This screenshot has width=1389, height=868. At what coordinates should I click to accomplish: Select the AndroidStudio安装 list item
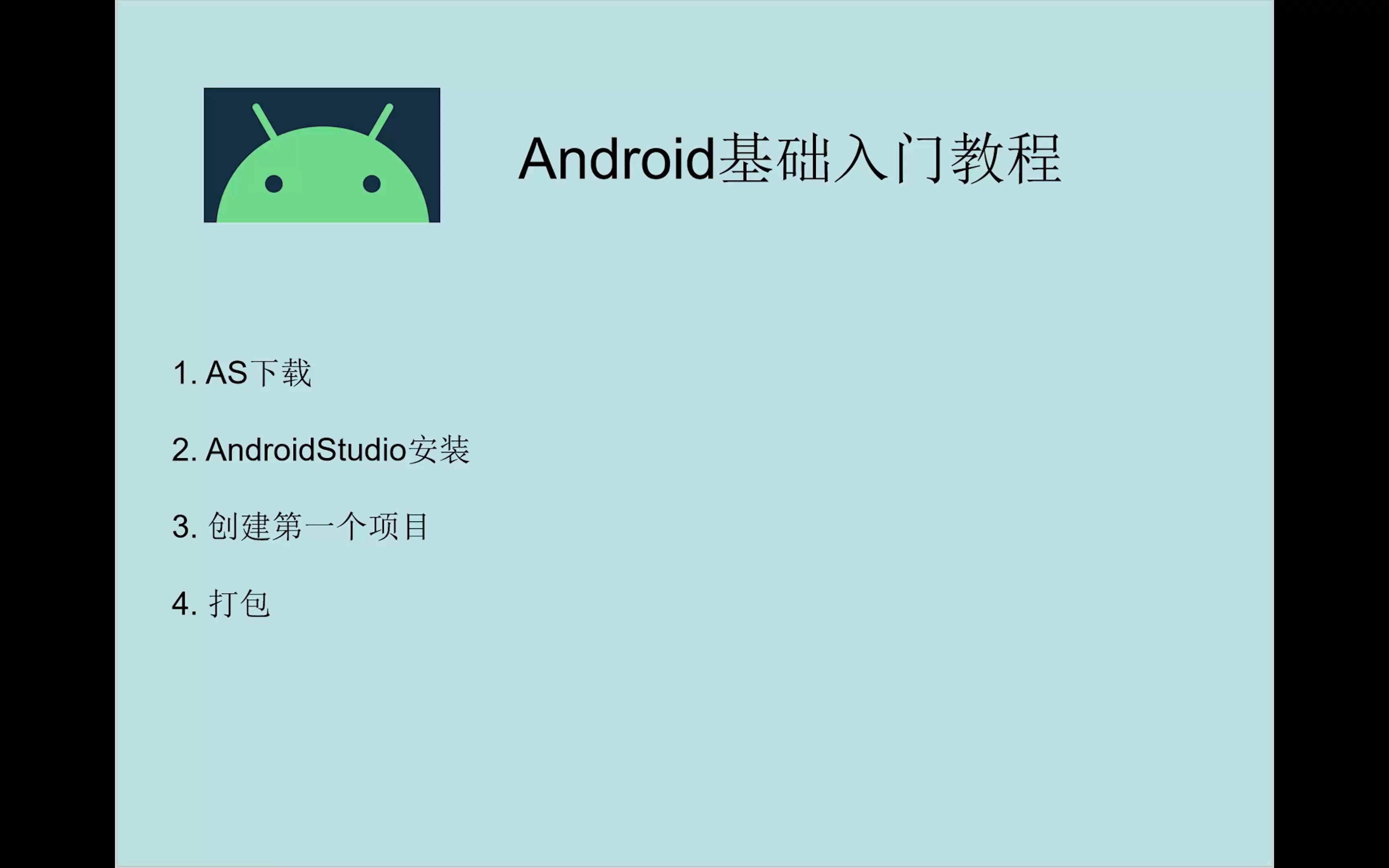(338, 450)
